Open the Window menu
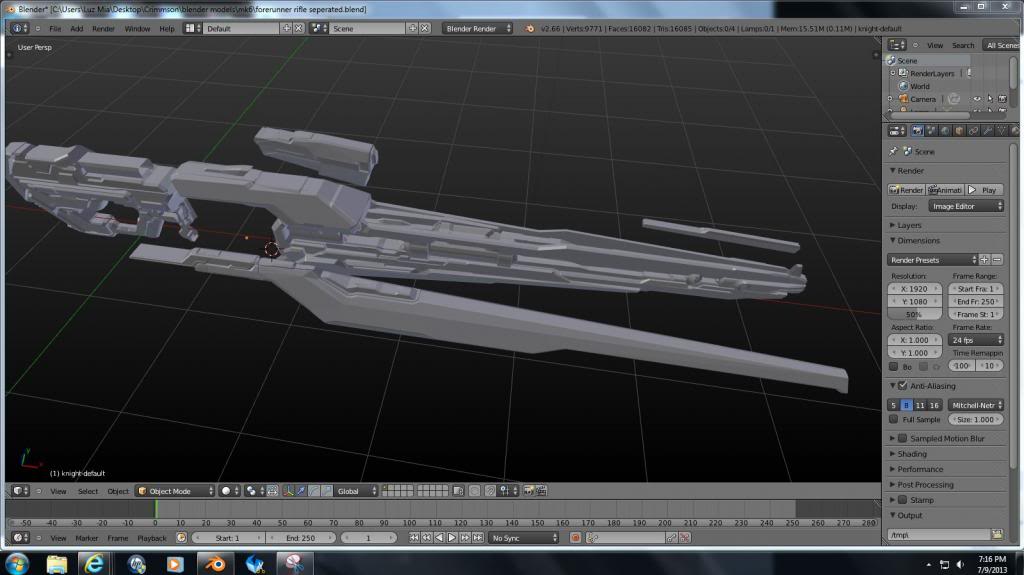This screenshot has height=575, width=1024. click(x=137, y=28)
